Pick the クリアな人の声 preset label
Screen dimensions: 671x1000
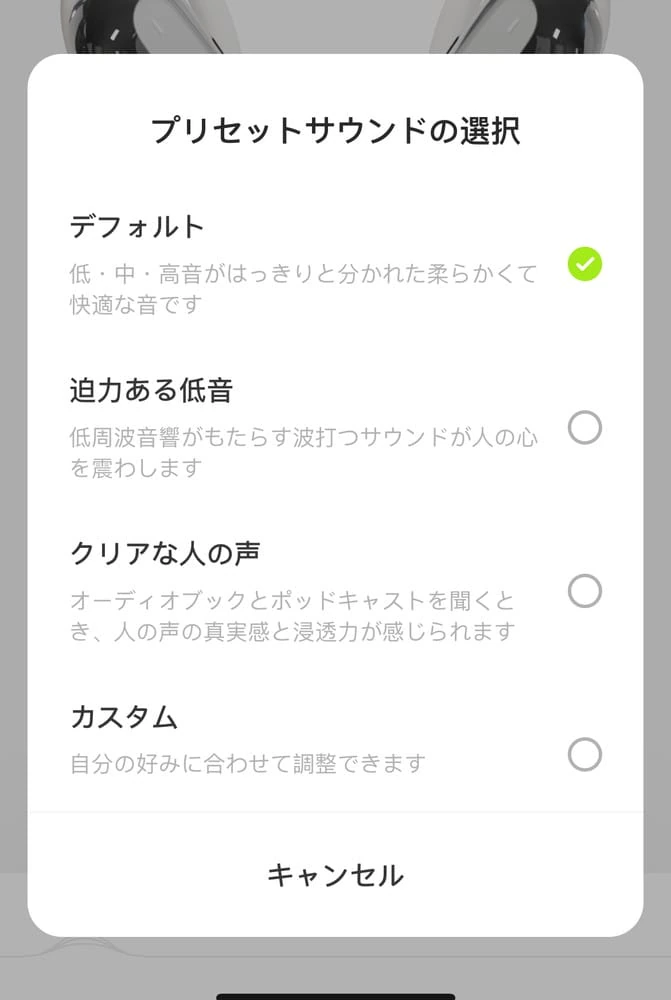(166, 552)
